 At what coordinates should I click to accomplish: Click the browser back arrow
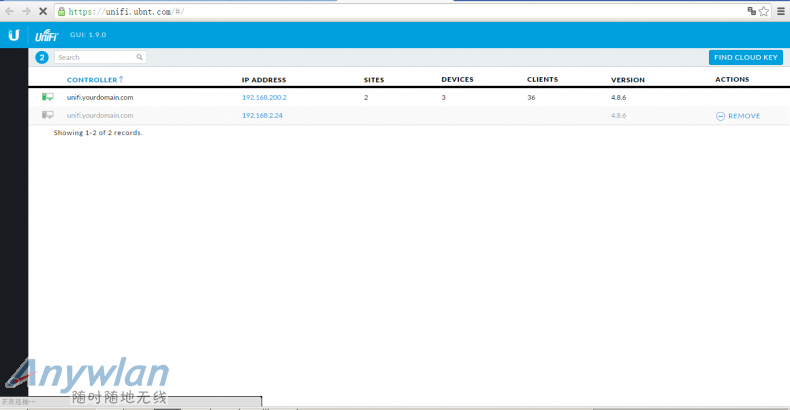click(x=10, y=11)
